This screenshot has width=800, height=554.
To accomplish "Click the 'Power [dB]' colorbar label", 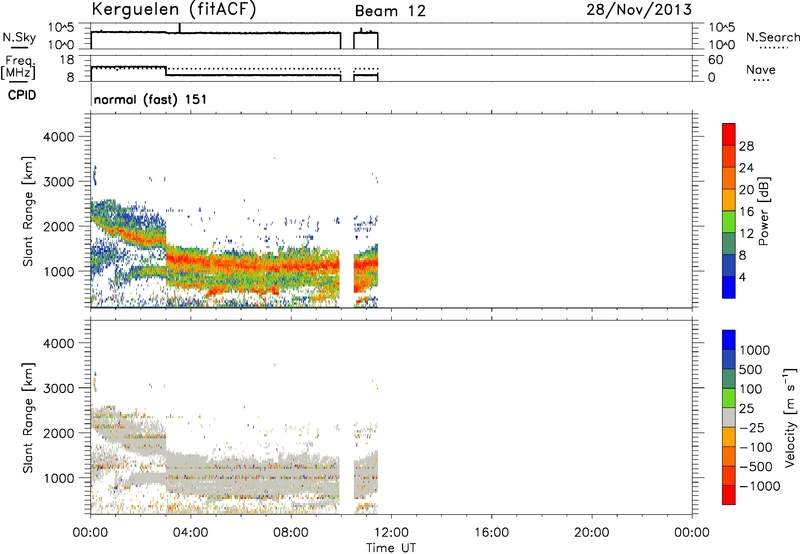I will tap(763, 211).
